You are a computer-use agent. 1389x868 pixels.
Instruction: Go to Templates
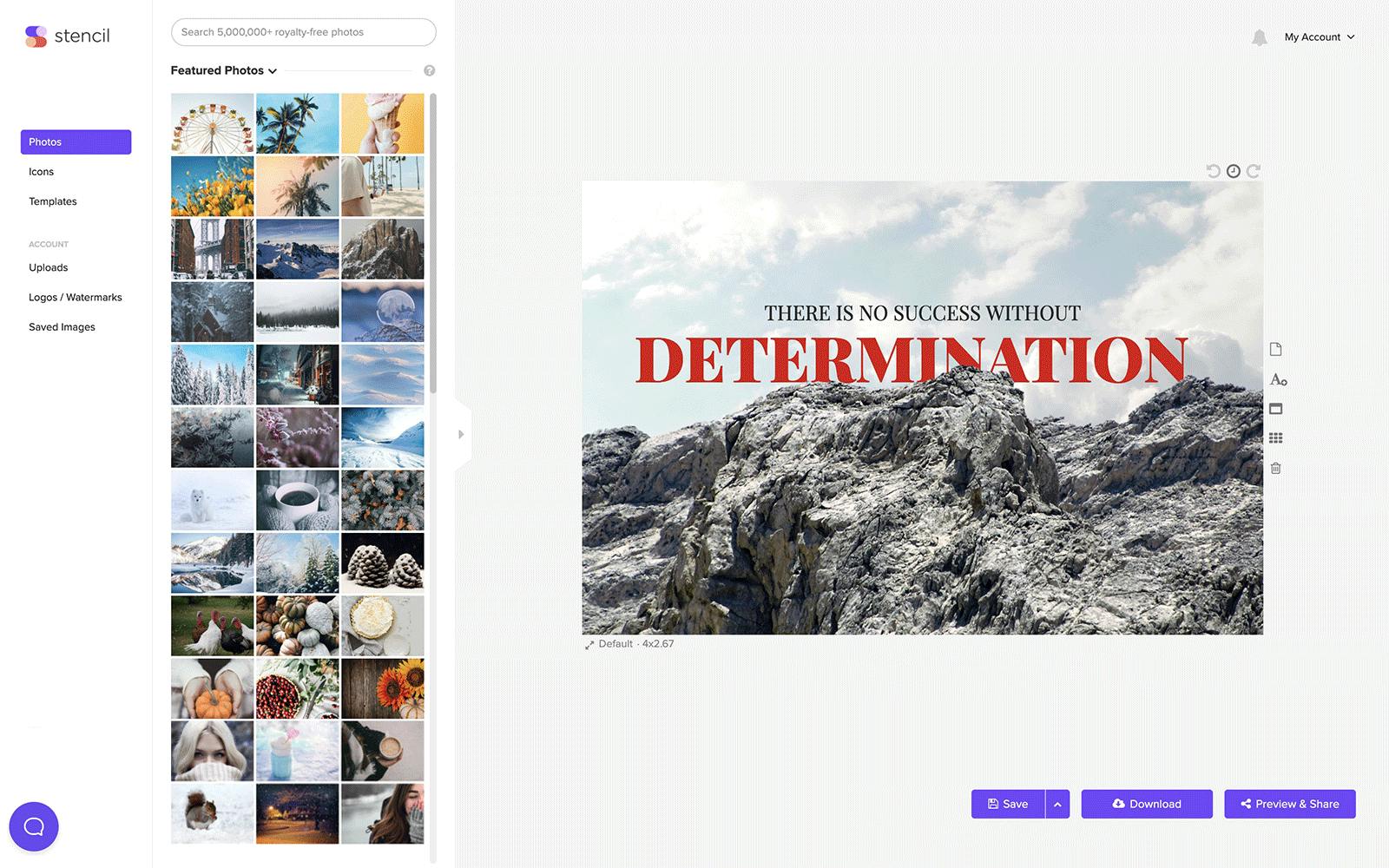(x=53, y=201)
